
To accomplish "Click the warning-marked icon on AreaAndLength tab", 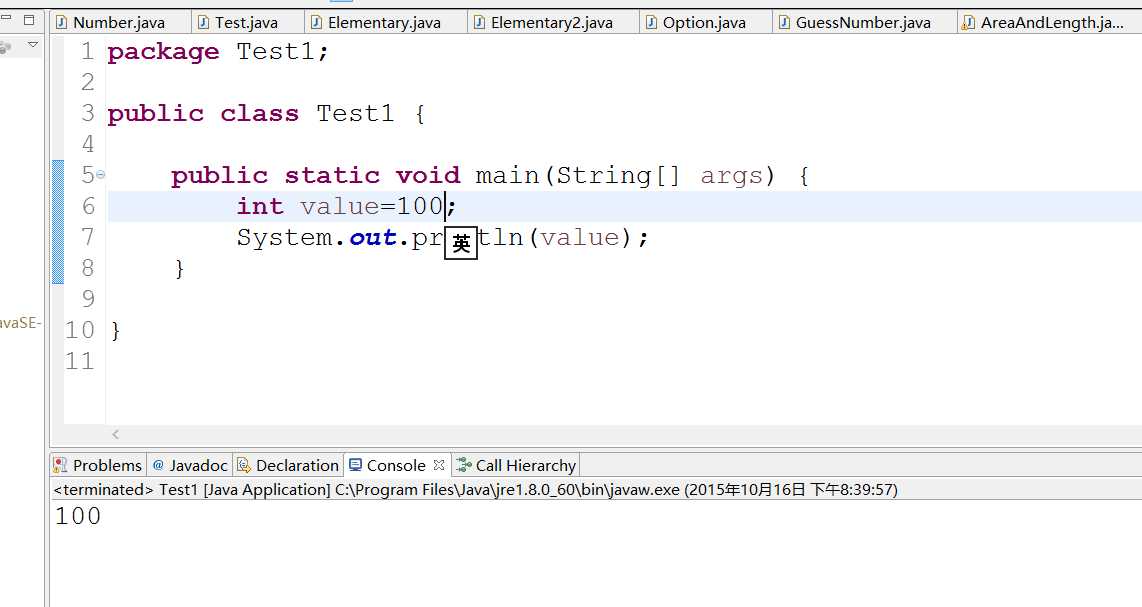I will (x=968, y=23).
